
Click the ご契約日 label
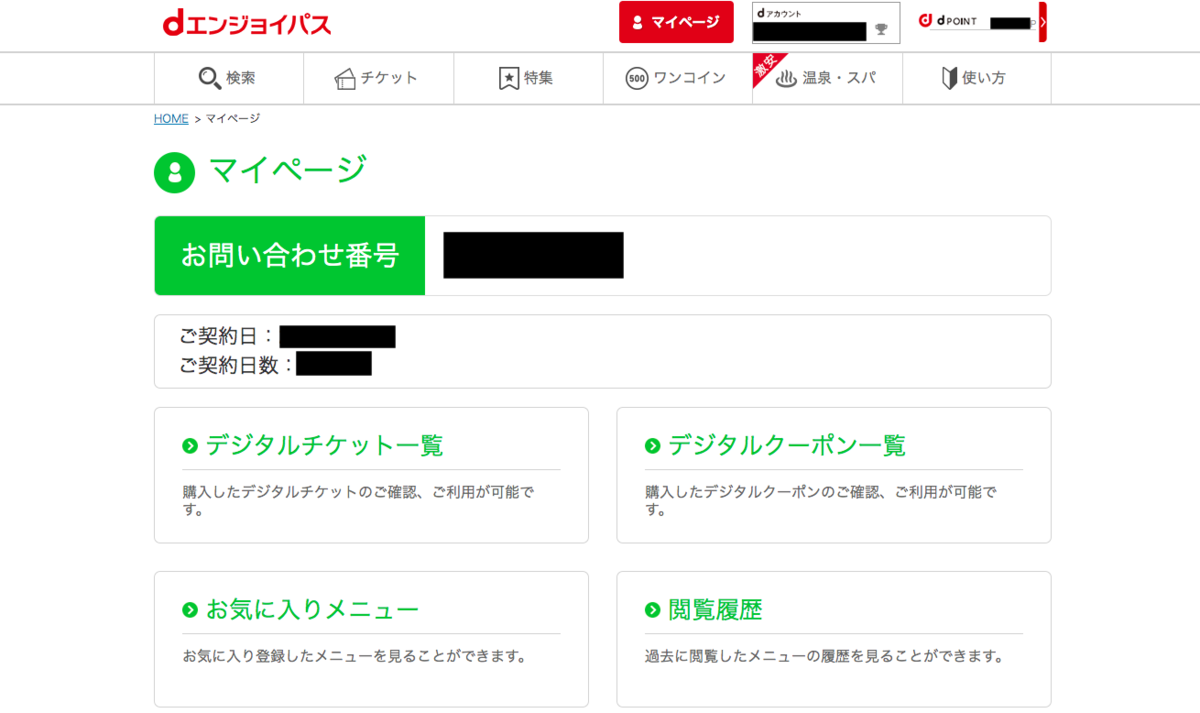pyautogui.click(x=227, y=337)
